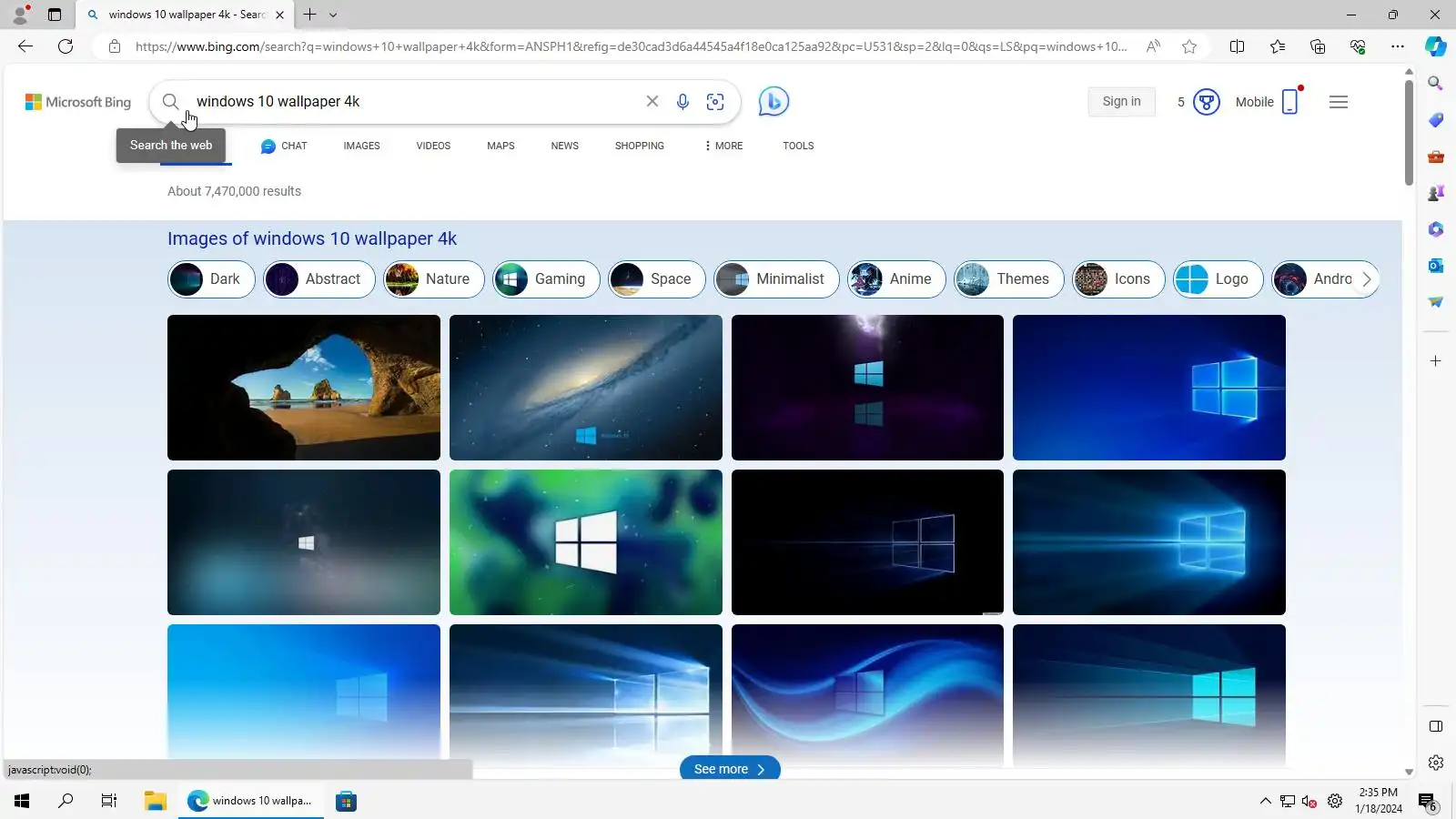
Task: Click the search magnifier icon in Bing box
Action: (x=170, y=102)
